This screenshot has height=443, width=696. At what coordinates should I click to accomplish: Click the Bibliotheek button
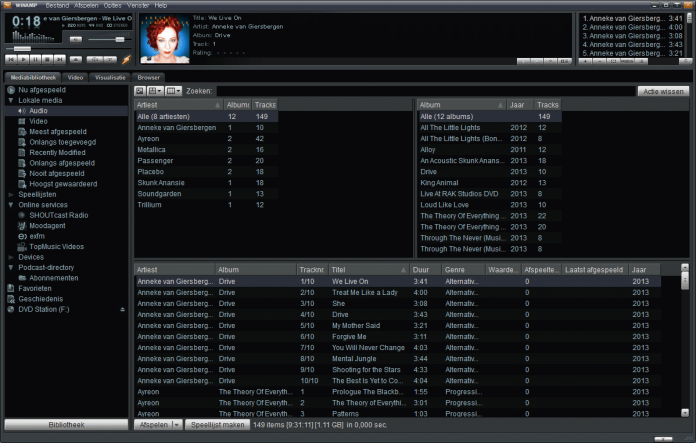point(66,425)
